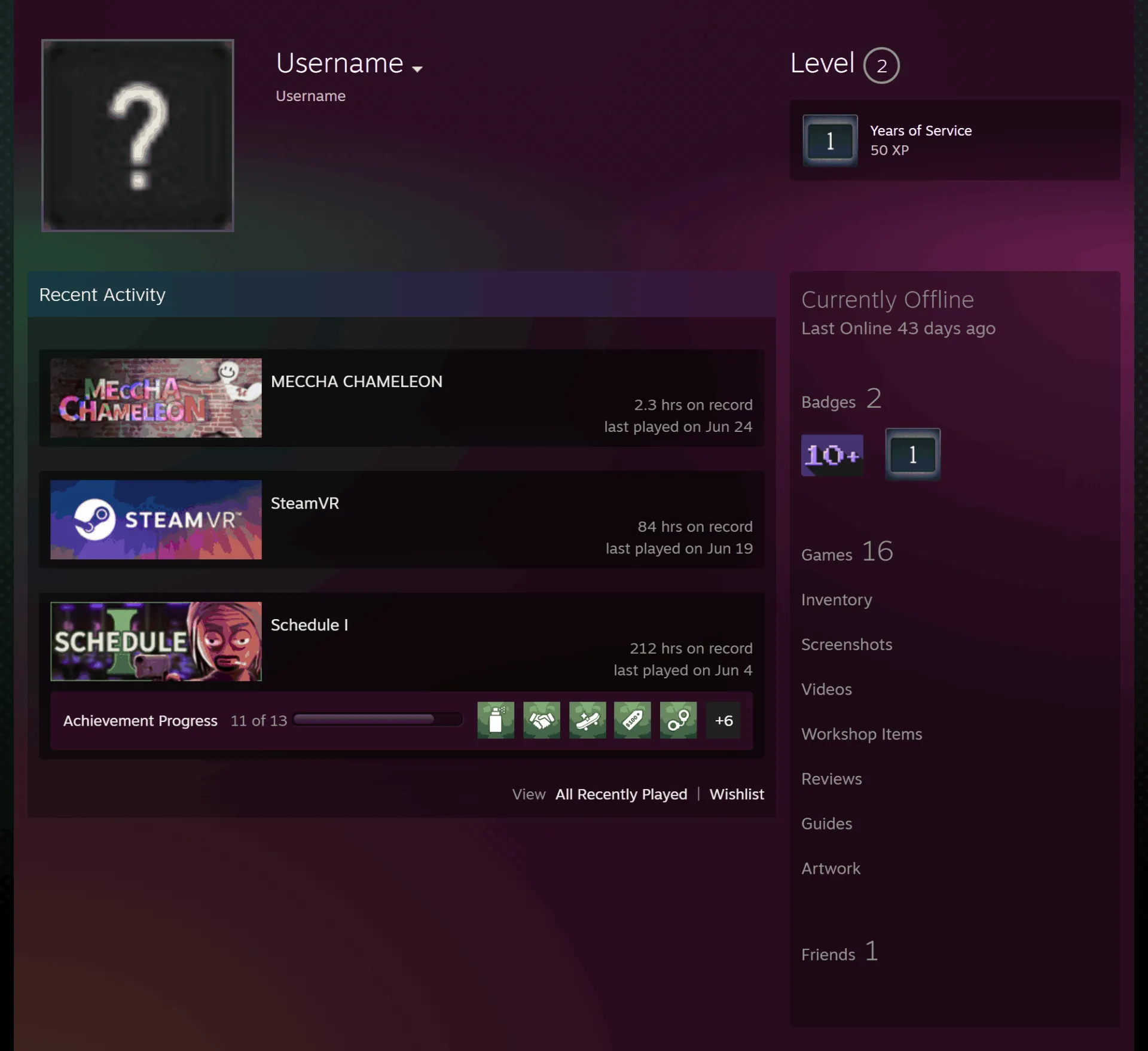The height and width of the screenshot is (1051, 1148).
Task: Open the SteamVR game thumbnail
Action: click(156, 520)
